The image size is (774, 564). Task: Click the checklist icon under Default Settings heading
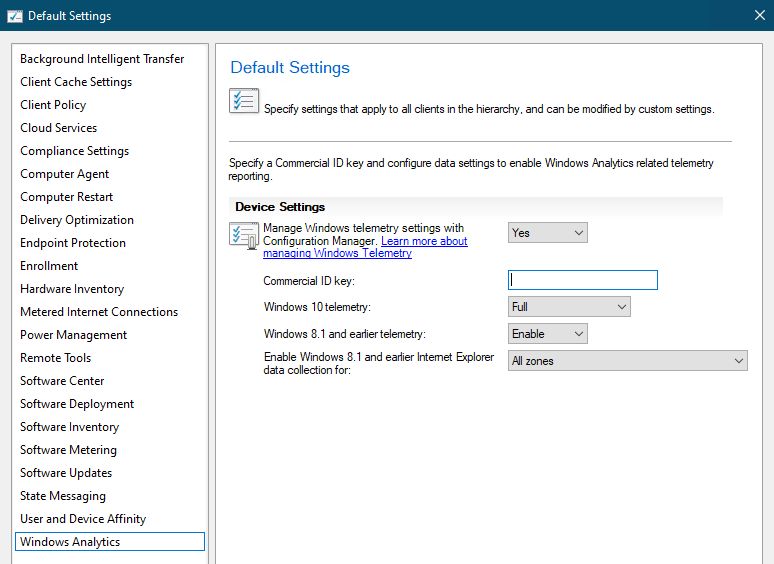(244, 101)
